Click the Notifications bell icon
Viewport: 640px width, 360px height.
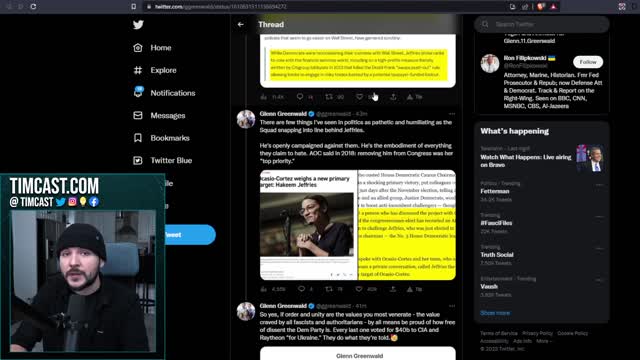138,92
